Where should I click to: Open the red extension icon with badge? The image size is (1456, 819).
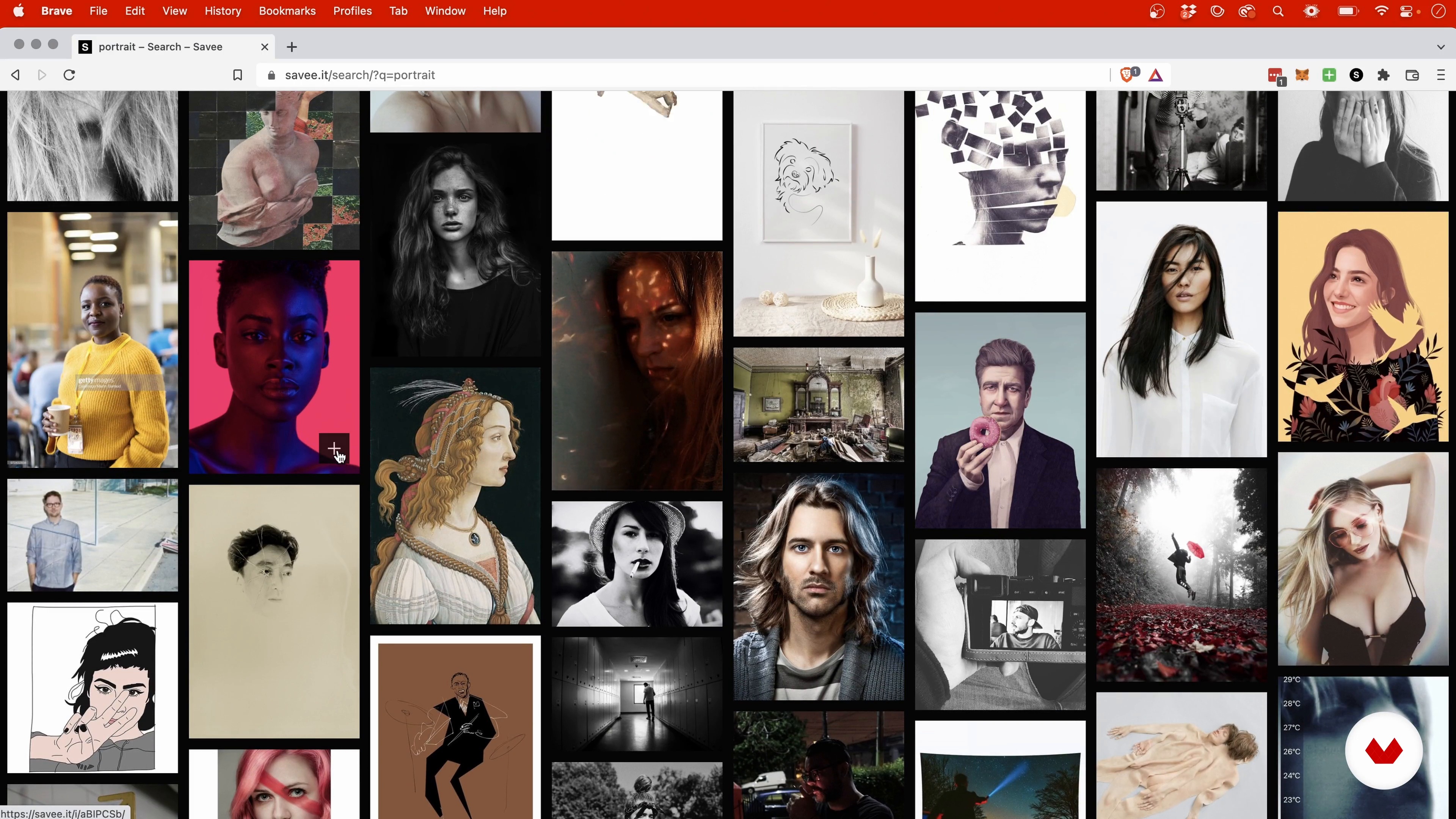pos(1275,76)
